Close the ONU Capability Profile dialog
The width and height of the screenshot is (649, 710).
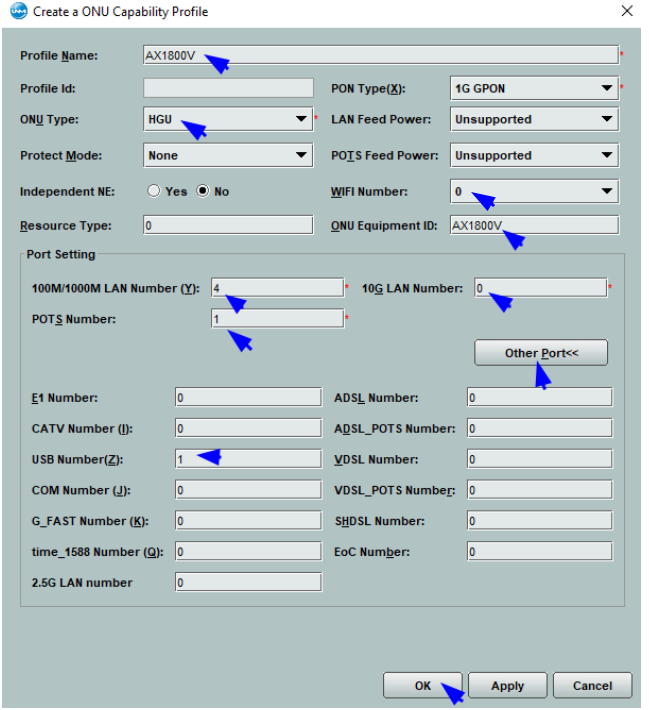pyautogui.click(x=627, y=11)
